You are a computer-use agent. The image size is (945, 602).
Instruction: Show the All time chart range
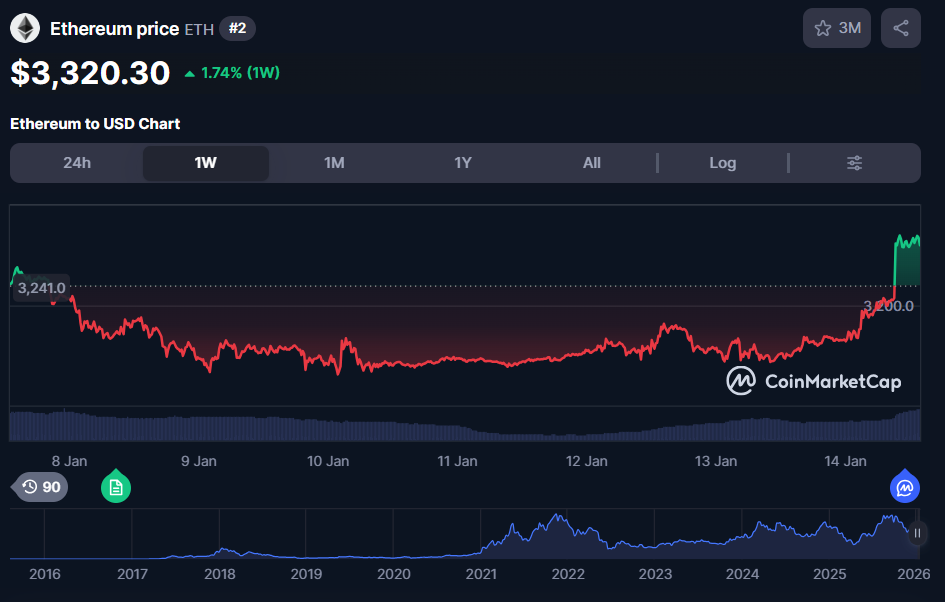(591, 163)
